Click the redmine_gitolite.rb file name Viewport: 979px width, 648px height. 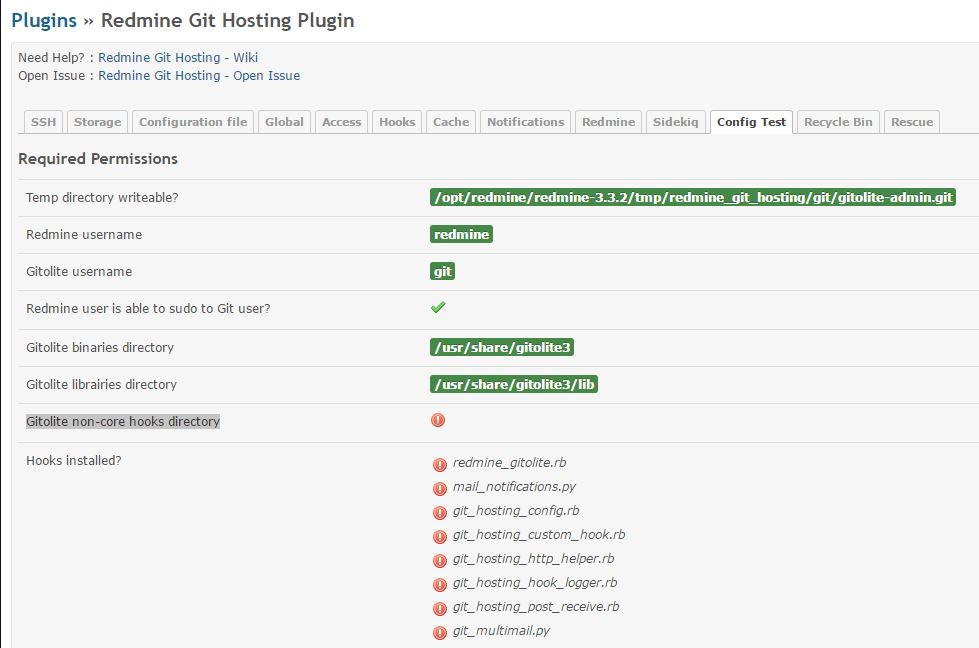509,463
